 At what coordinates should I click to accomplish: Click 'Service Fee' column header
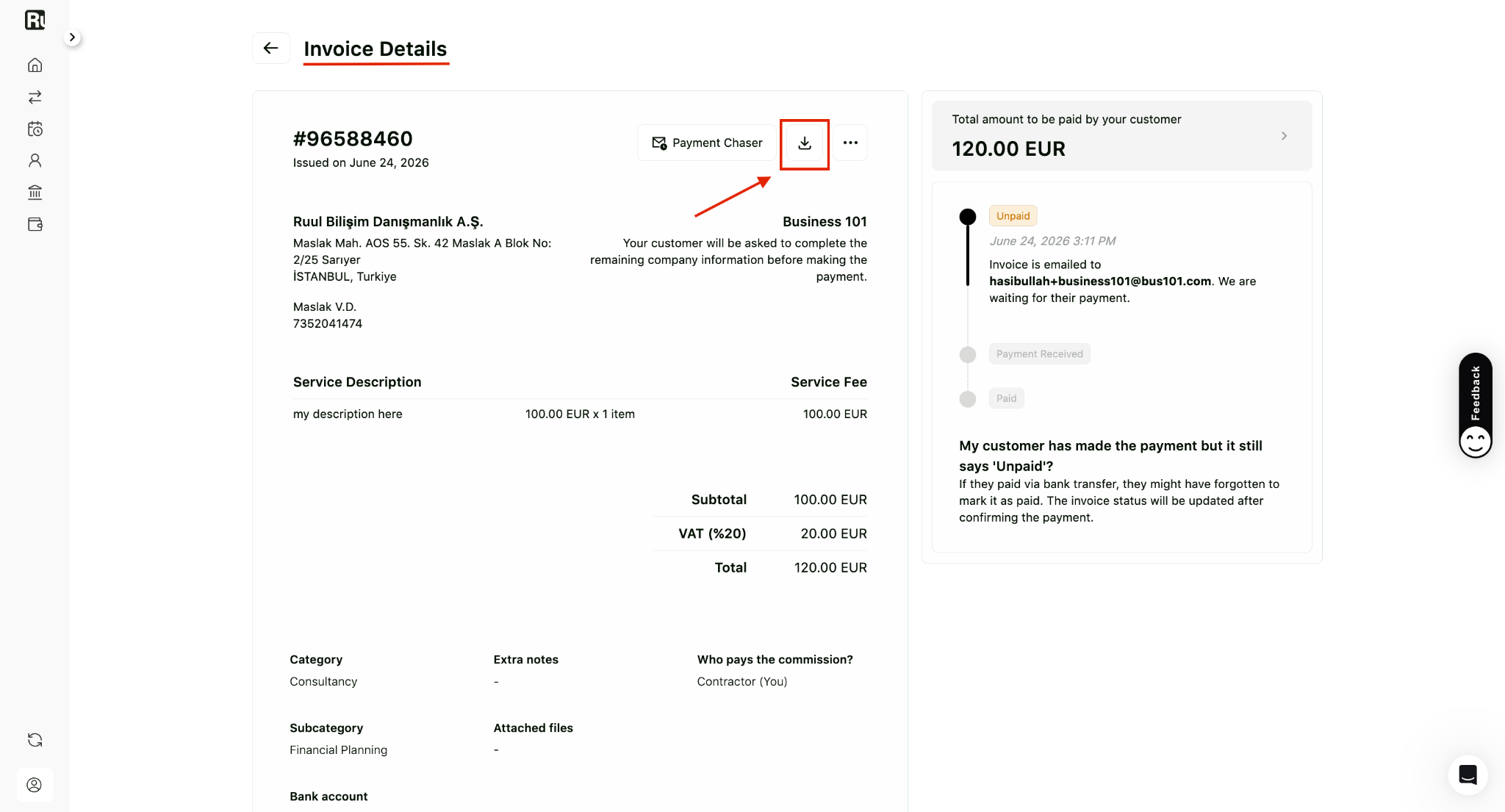pos(829,382)
